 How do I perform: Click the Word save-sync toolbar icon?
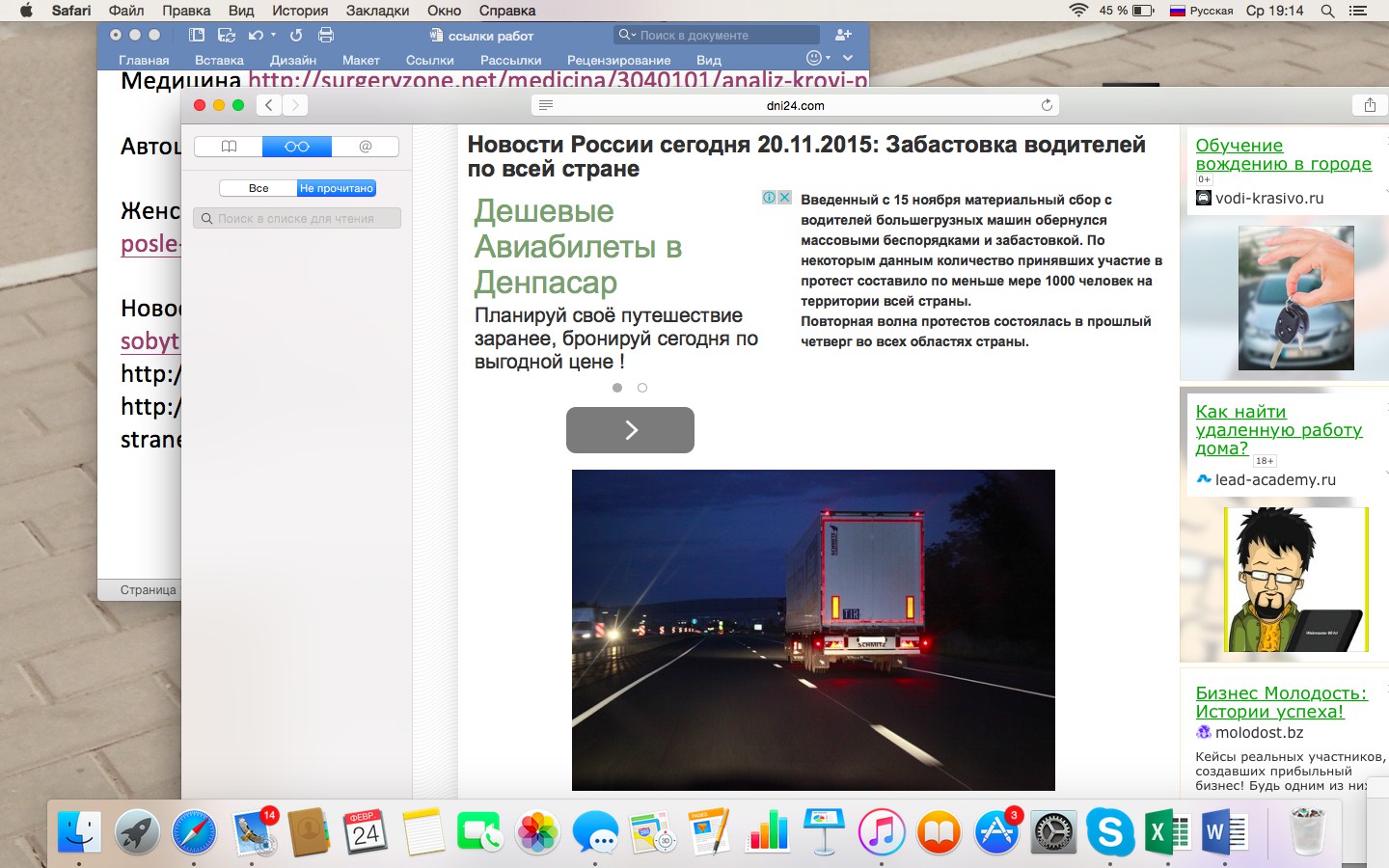click(227, 35)
